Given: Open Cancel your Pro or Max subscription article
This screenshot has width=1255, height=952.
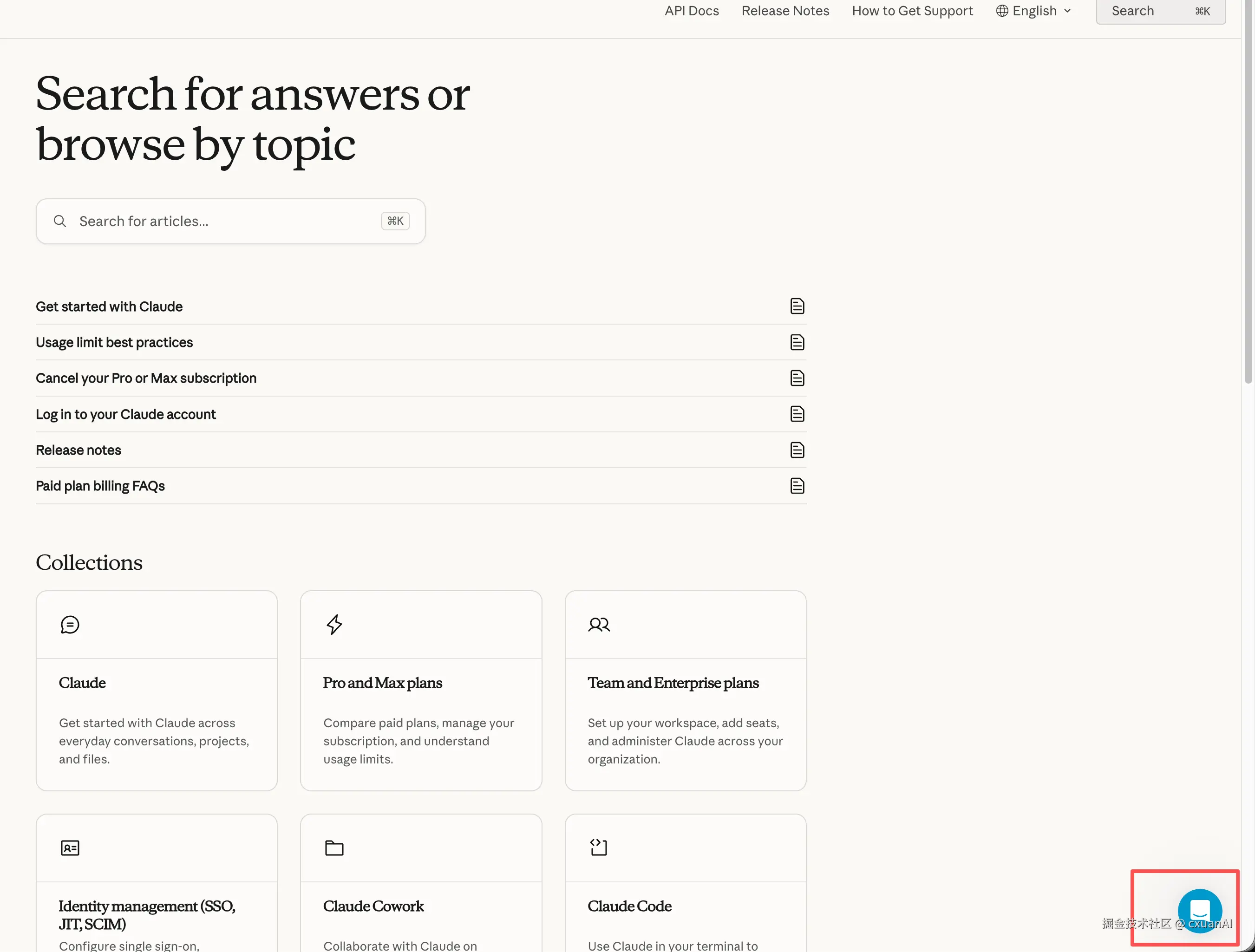Looking at the screenshot, I should pos(421,378).
